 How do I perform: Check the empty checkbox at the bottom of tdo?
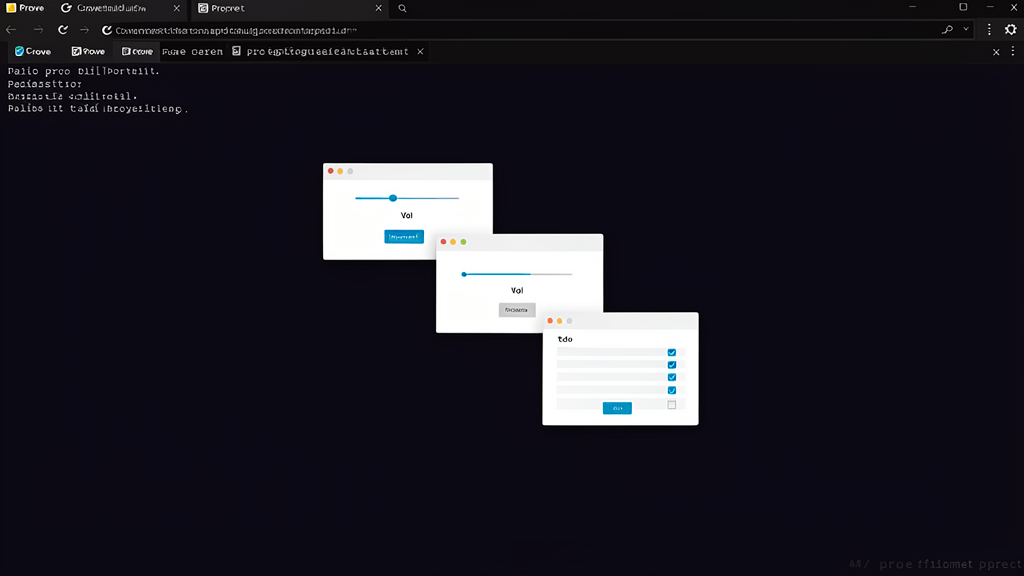point(672,404)
